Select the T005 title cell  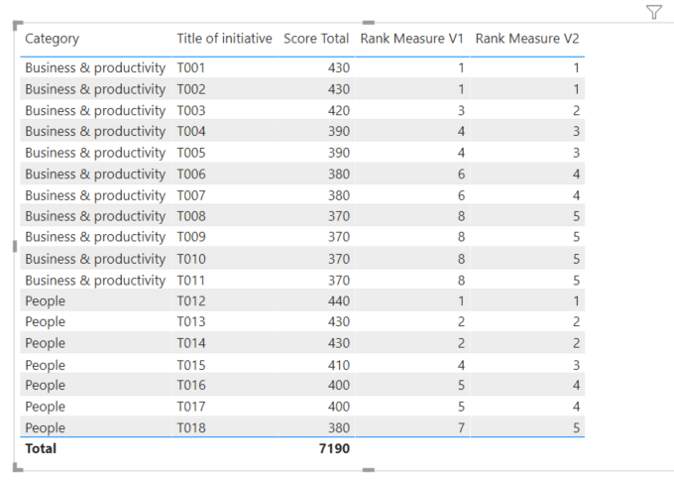191,153
